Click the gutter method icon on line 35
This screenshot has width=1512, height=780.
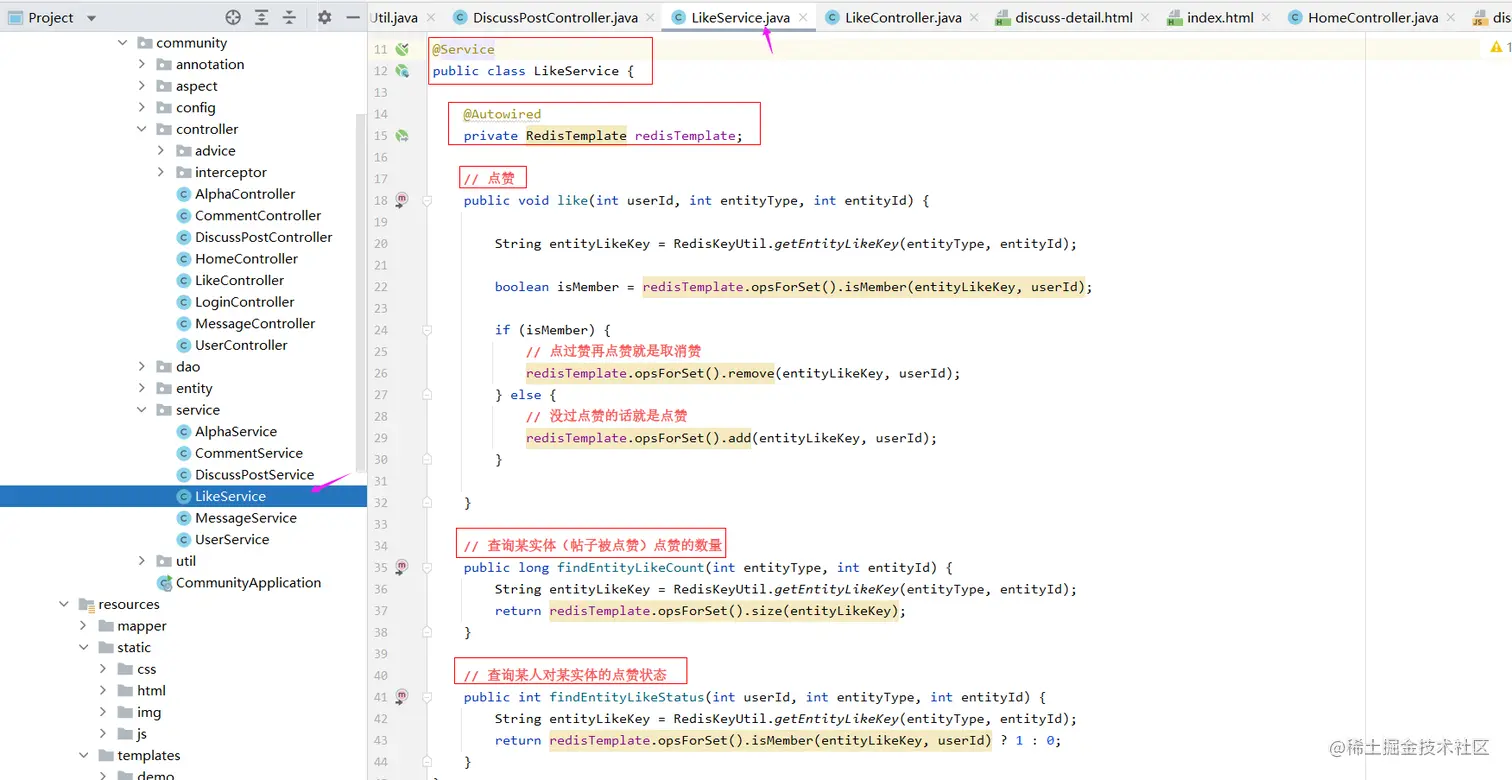[x=402, y=567]
